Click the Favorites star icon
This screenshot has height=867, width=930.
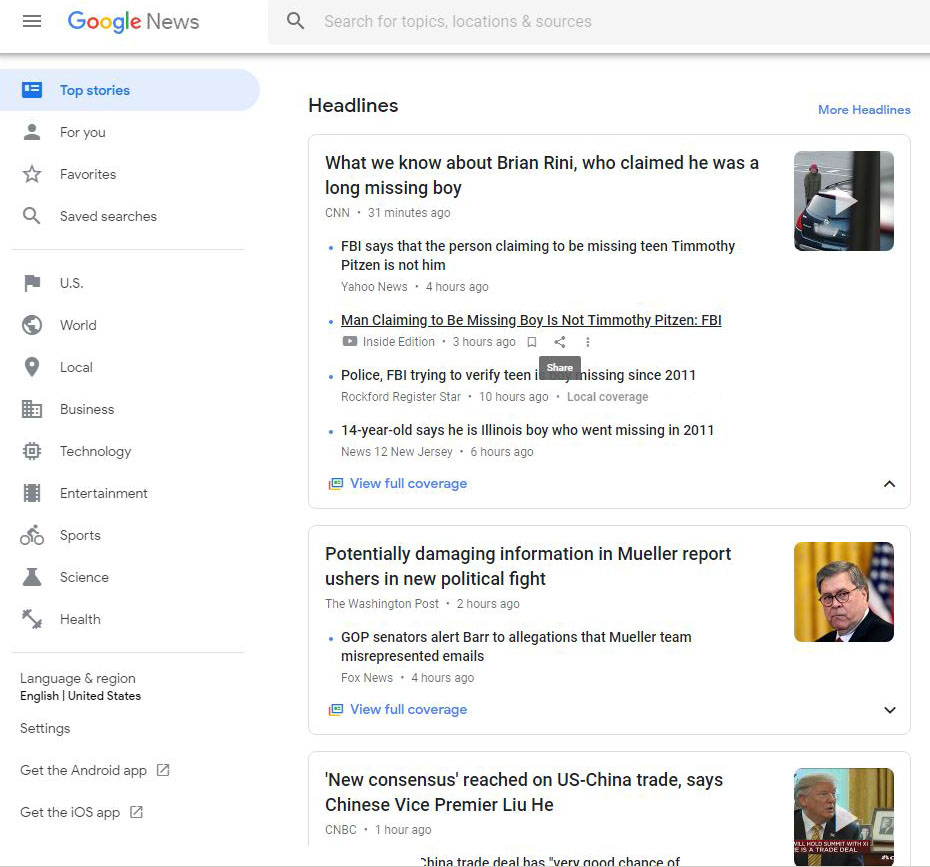point(32,174)
